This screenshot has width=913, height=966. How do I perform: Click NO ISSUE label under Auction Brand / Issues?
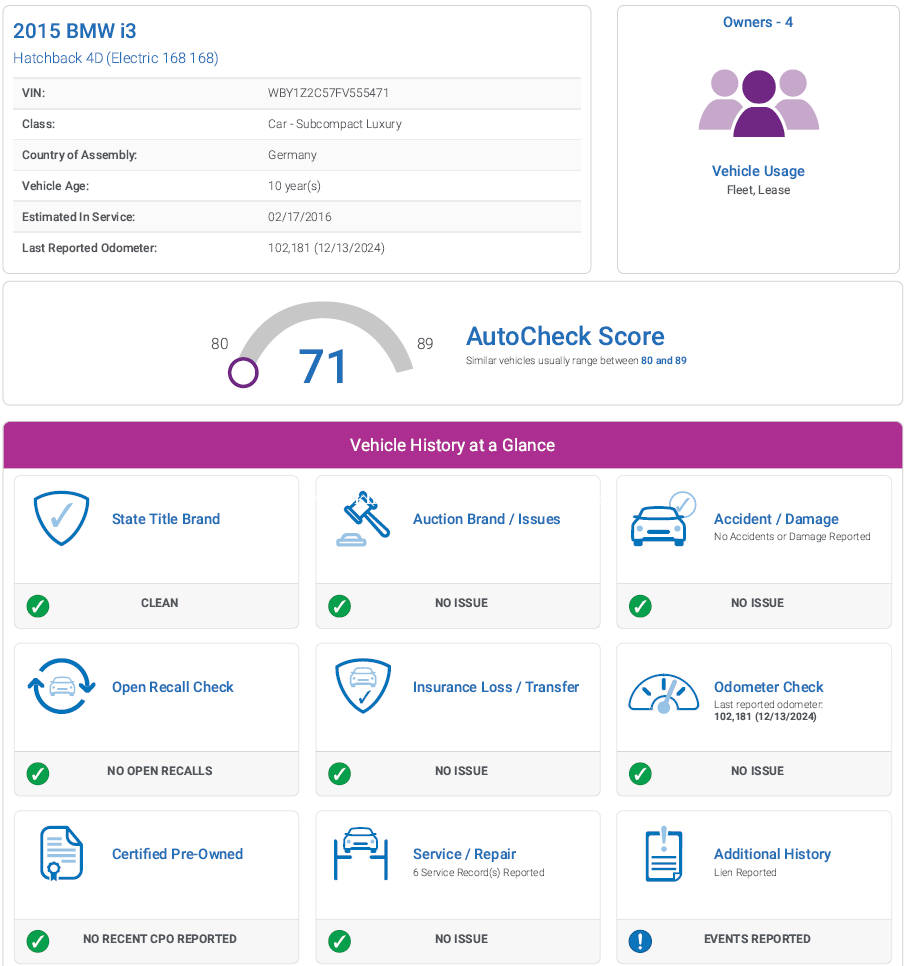tap(461, 603)
